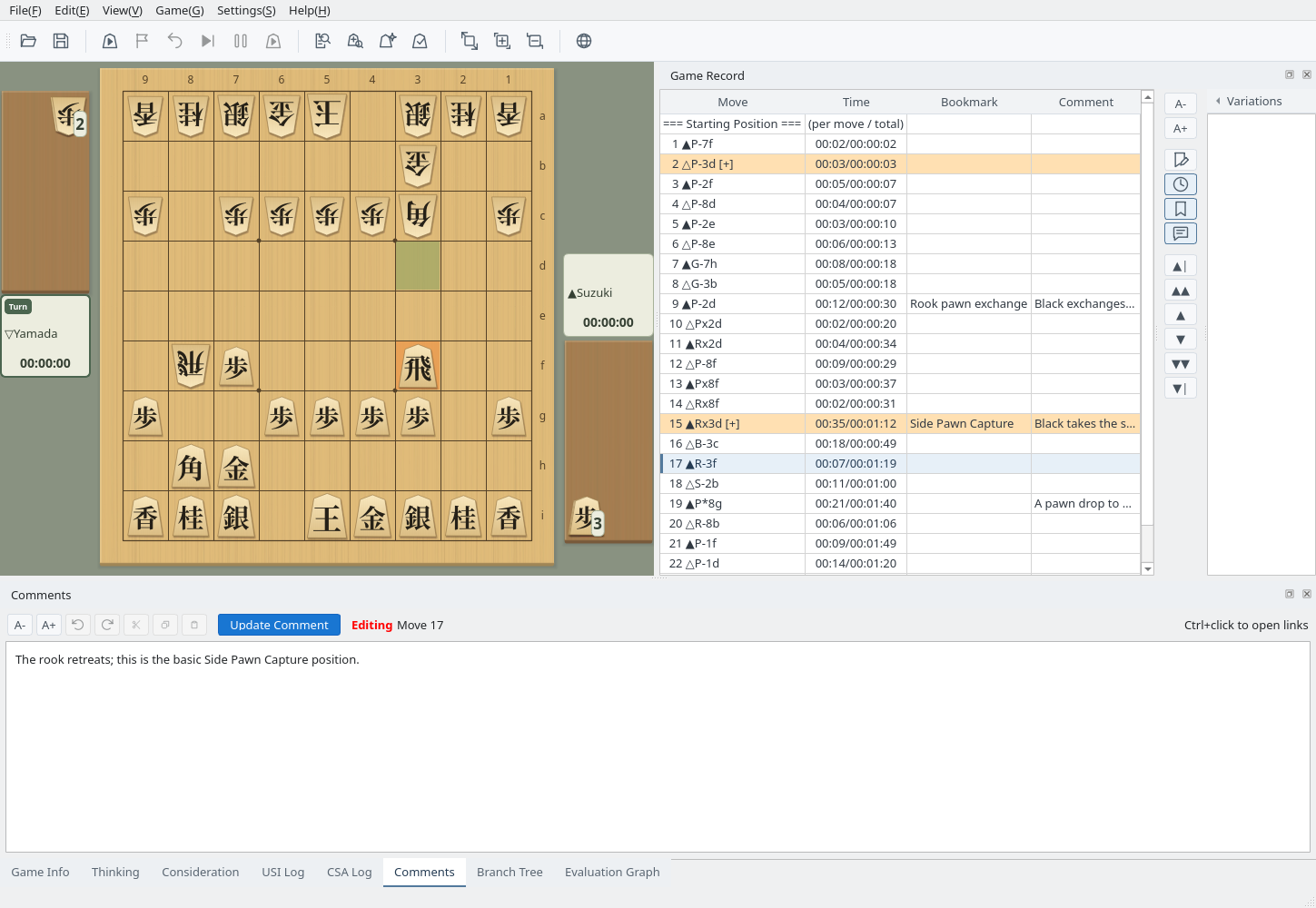This screenshot has height=908, width=1316.
Task: Select move 15 Rx3d in game record
Action: coord(900,423)
